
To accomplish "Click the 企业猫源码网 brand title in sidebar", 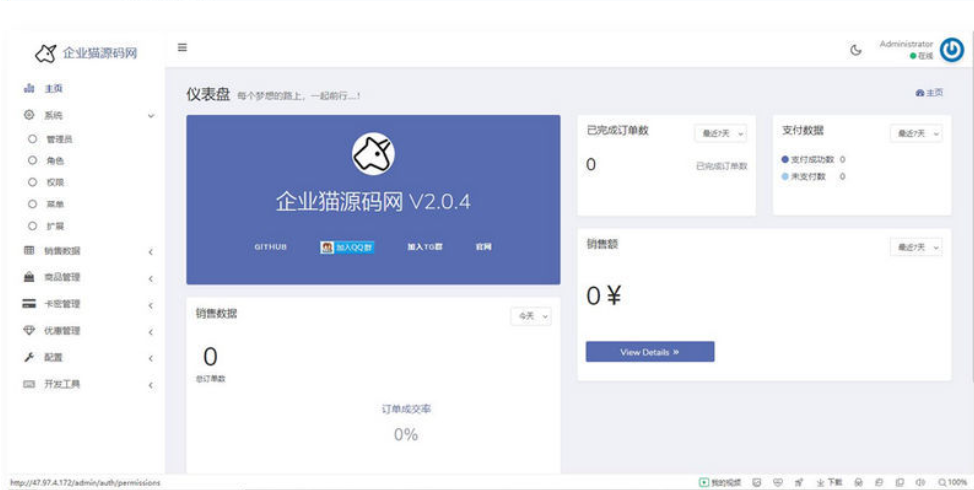I will 99,53.
